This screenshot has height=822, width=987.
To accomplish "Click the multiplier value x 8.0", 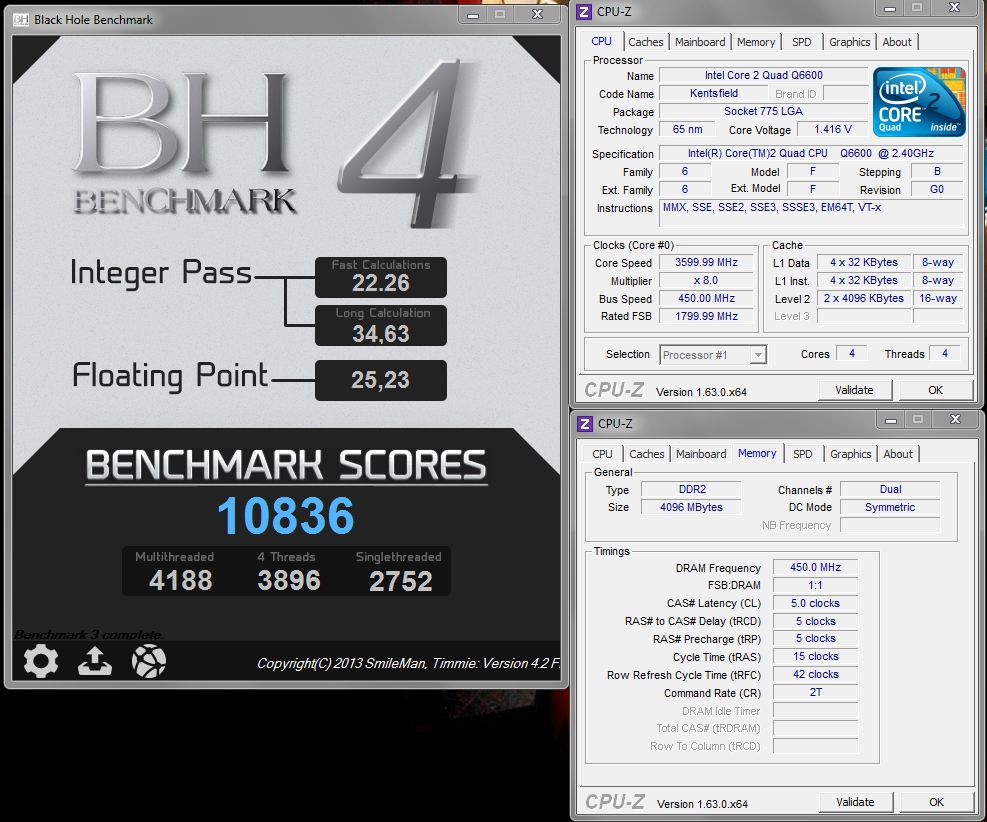I will pyautogui.click(x=706, y=281).
